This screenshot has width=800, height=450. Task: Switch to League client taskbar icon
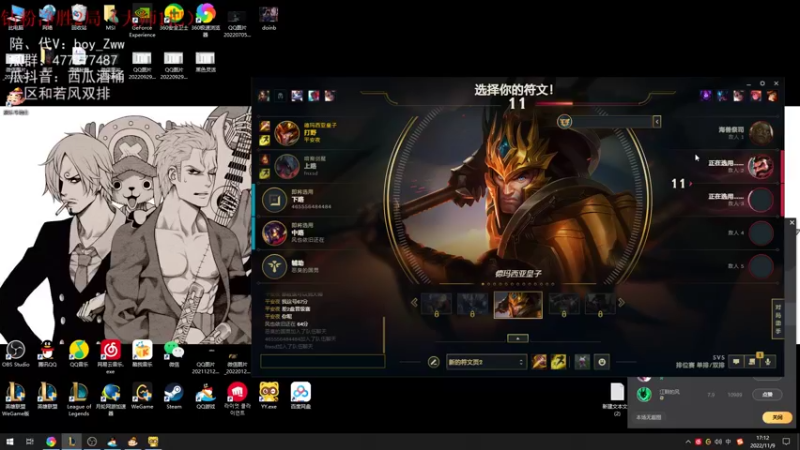click(72, 441)
